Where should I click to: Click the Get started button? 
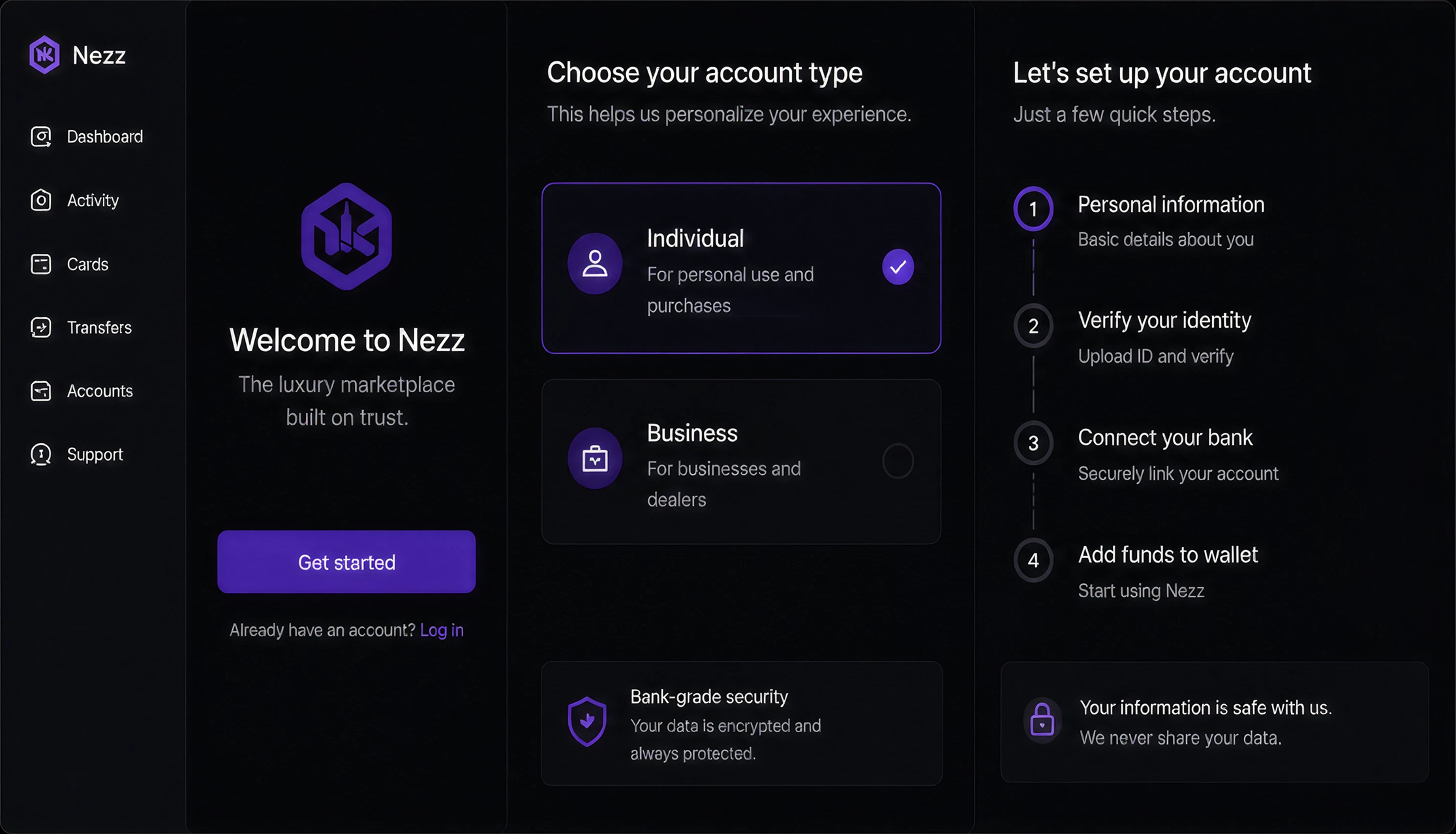tap(346, 562)
